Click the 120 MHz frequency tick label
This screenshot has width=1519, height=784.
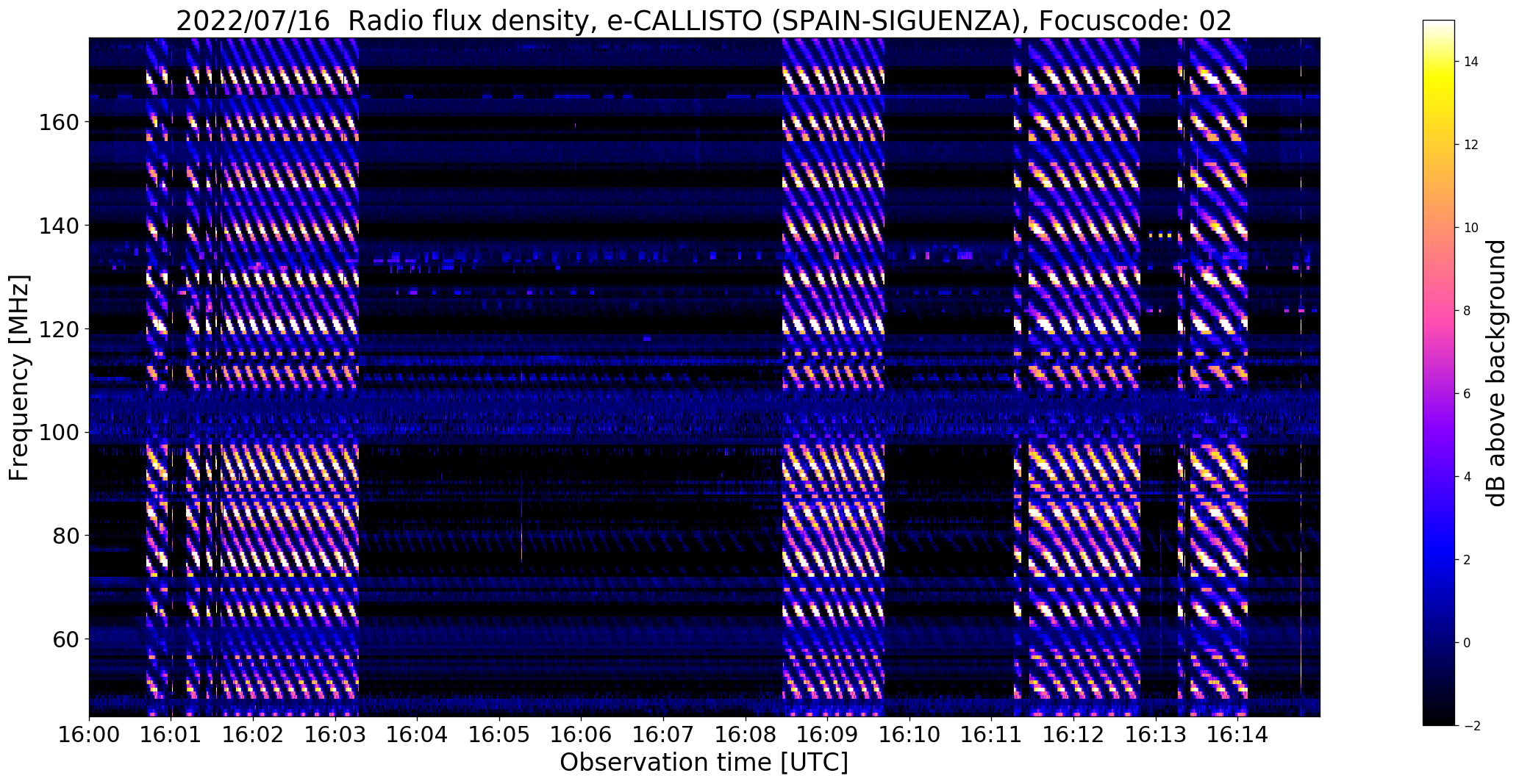point(58,329)
